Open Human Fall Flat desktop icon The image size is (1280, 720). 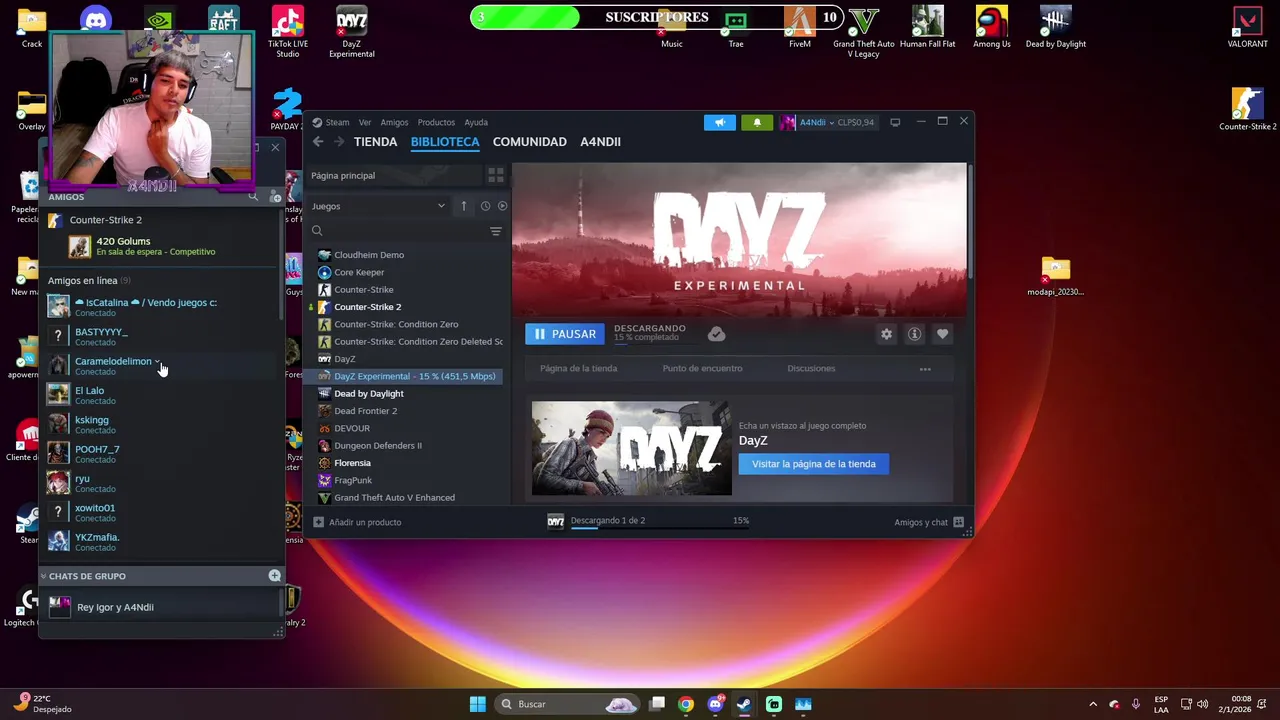pyautogui.click(x=927, y=27)
